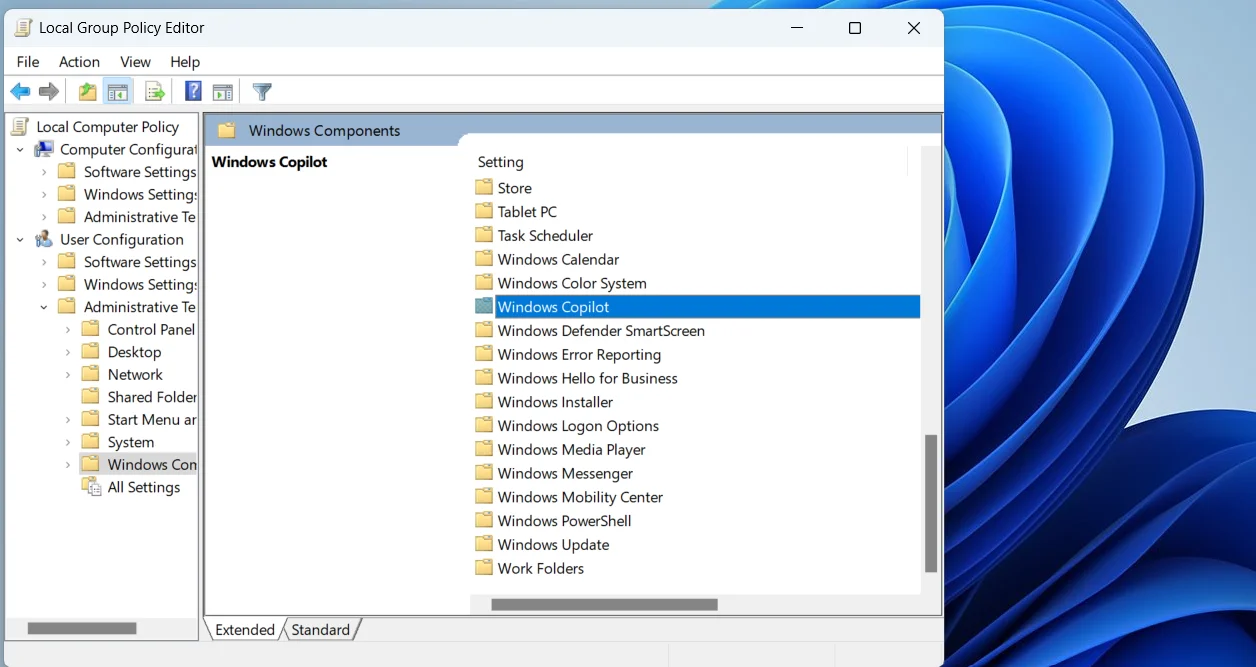
Task: Click the Up one level folder icon
Action: click(x=88, y=92)
